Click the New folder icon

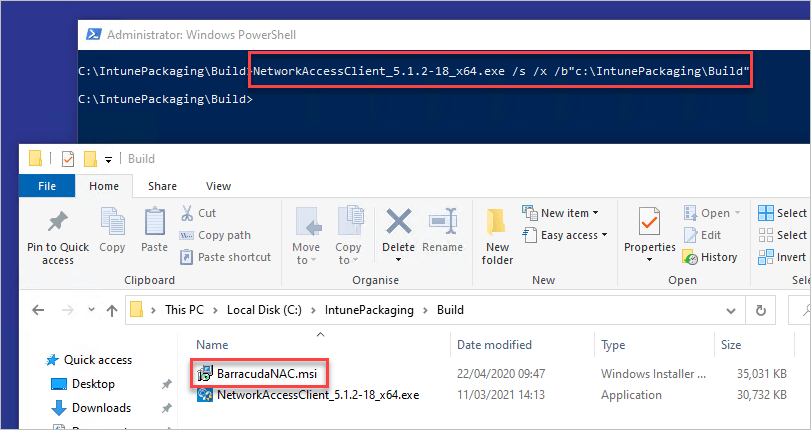point(497,222)
